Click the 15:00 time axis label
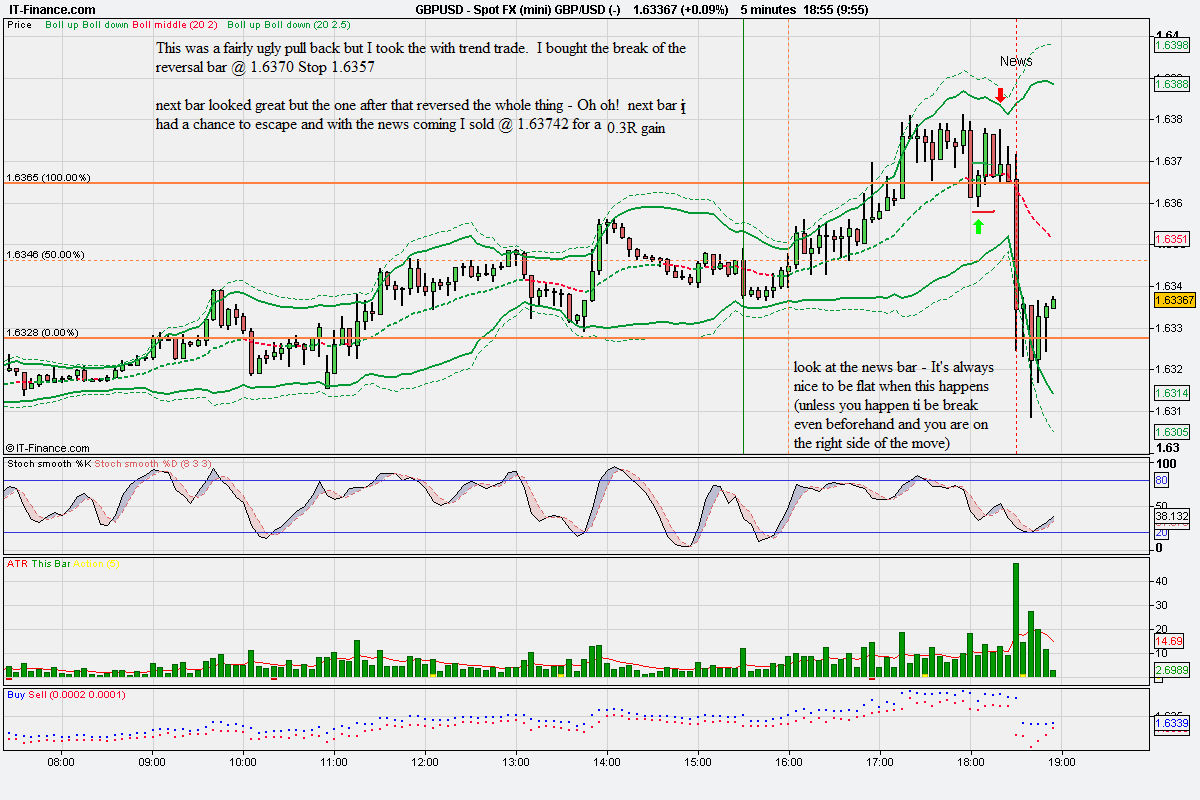This screenshot has width=1200, height=800. [698, 761]
